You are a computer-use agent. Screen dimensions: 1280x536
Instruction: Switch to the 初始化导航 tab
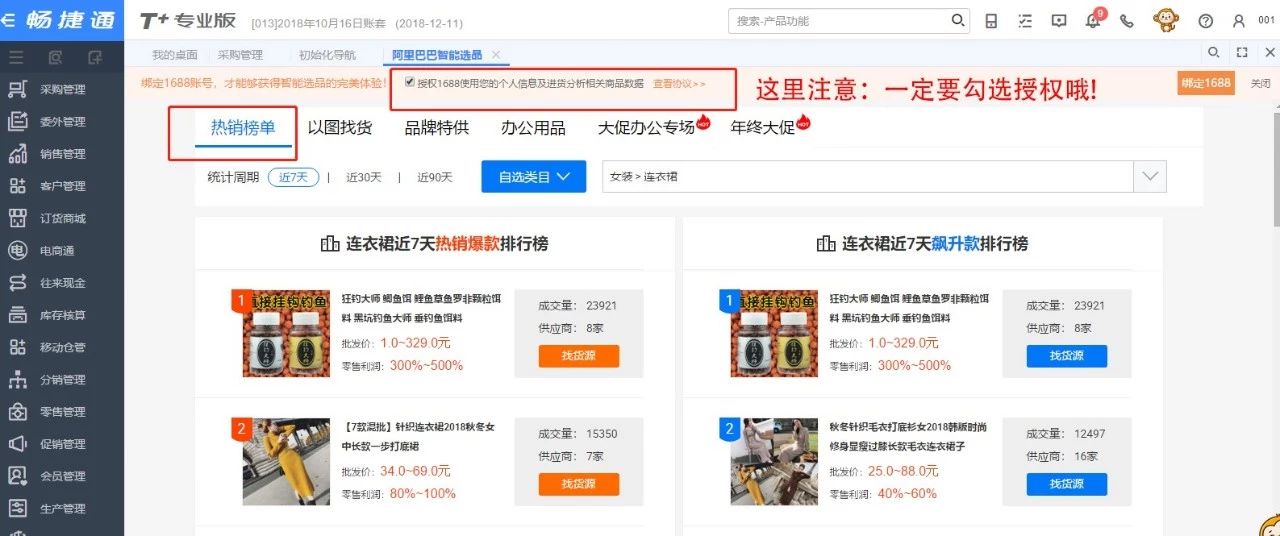327,55
